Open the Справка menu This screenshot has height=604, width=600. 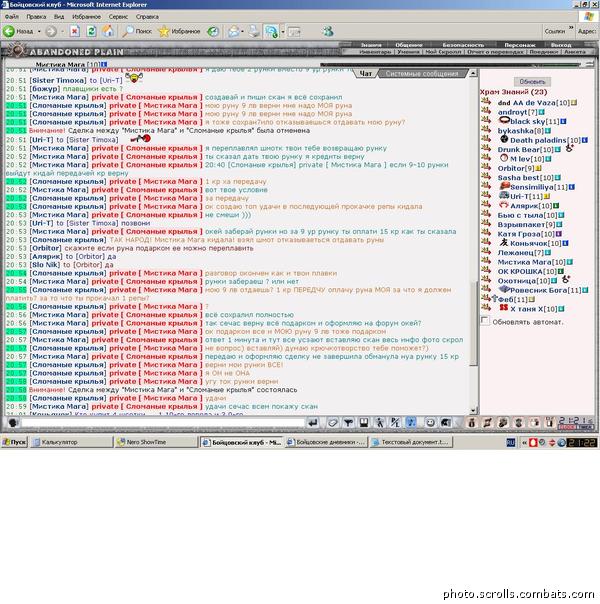pos(147,17)
